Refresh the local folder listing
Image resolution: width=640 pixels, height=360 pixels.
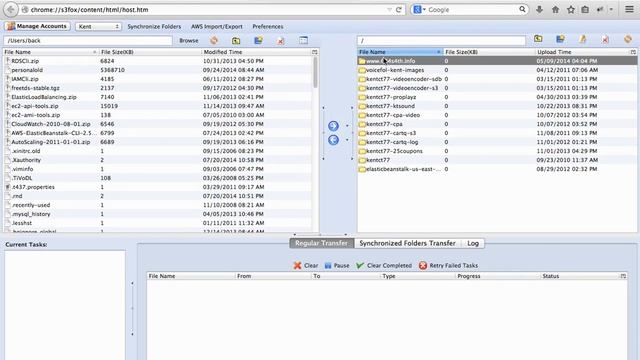[214, 40]
